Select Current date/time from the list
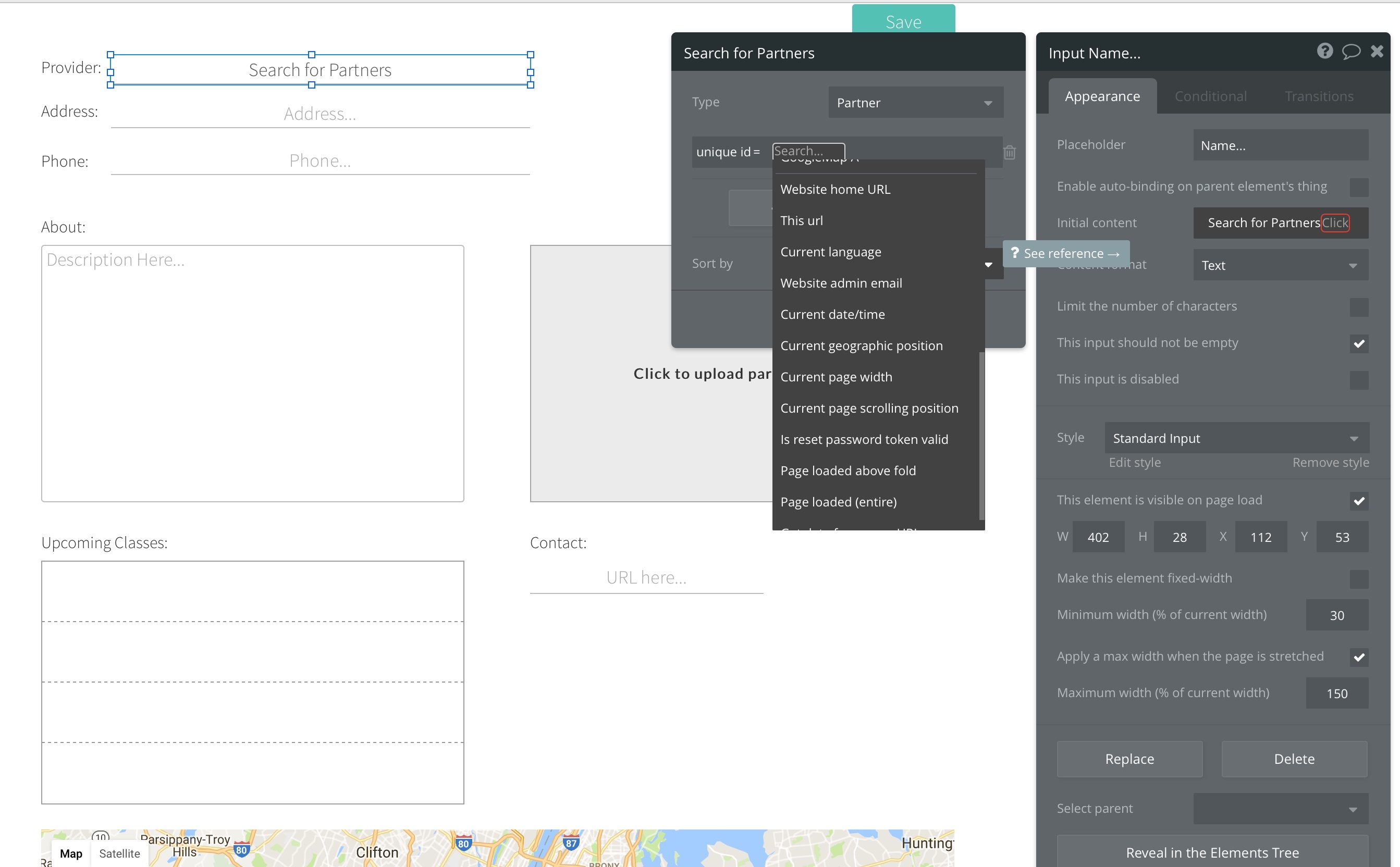Viewport: 1400px width, 867px height. tap(832, 314)
